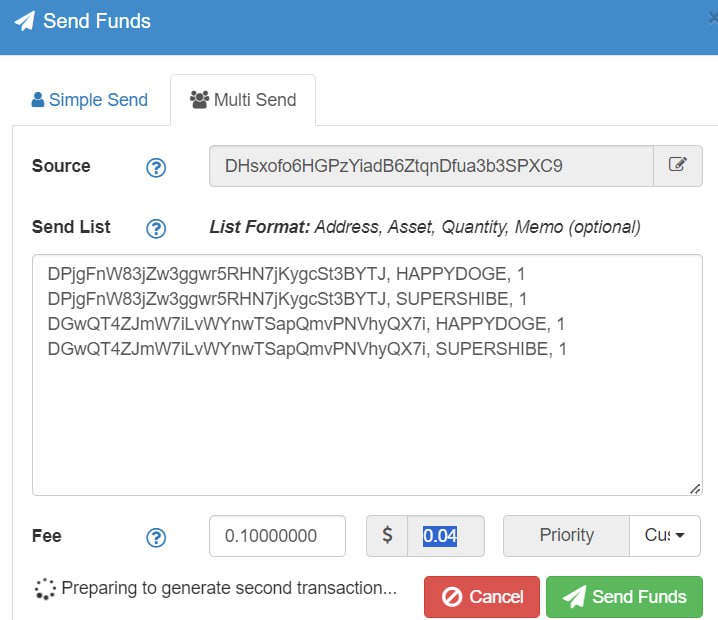Close the Send Funds dialog
718x620 pixels.
click(x=713, y=18)
